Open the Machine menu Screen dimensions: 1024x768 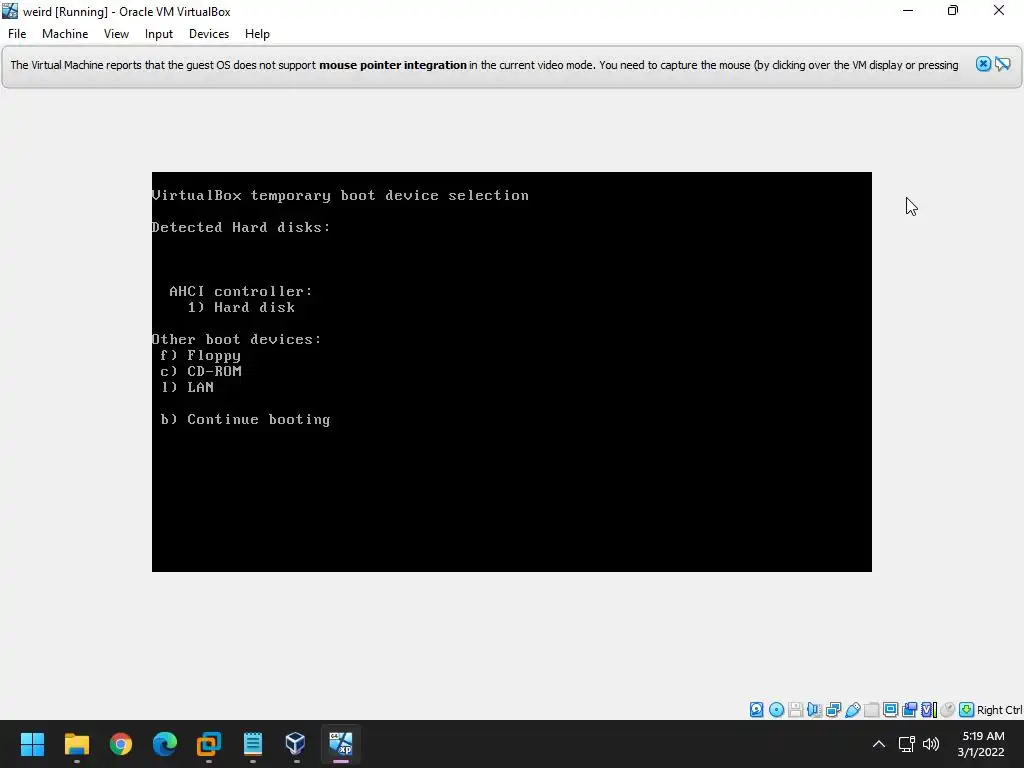[x=65, y=34]
